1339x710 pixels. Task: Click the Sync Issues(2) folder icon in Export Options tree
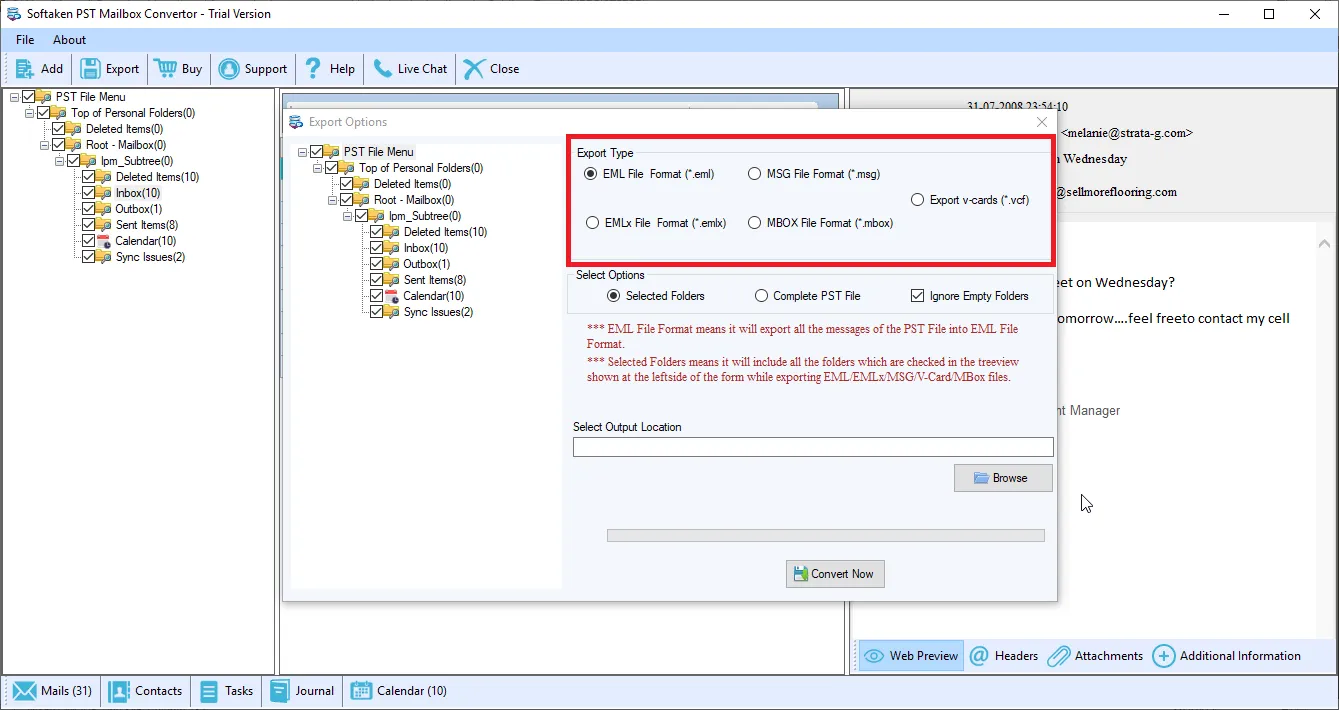click(x=392, y=312)
